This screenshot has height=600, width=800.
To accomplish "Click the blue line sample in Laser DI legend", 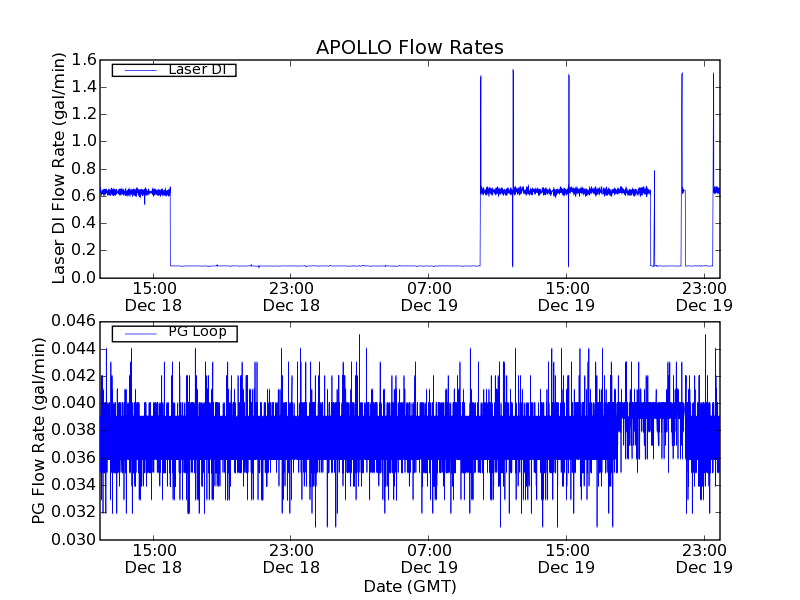I will (137, 70).
